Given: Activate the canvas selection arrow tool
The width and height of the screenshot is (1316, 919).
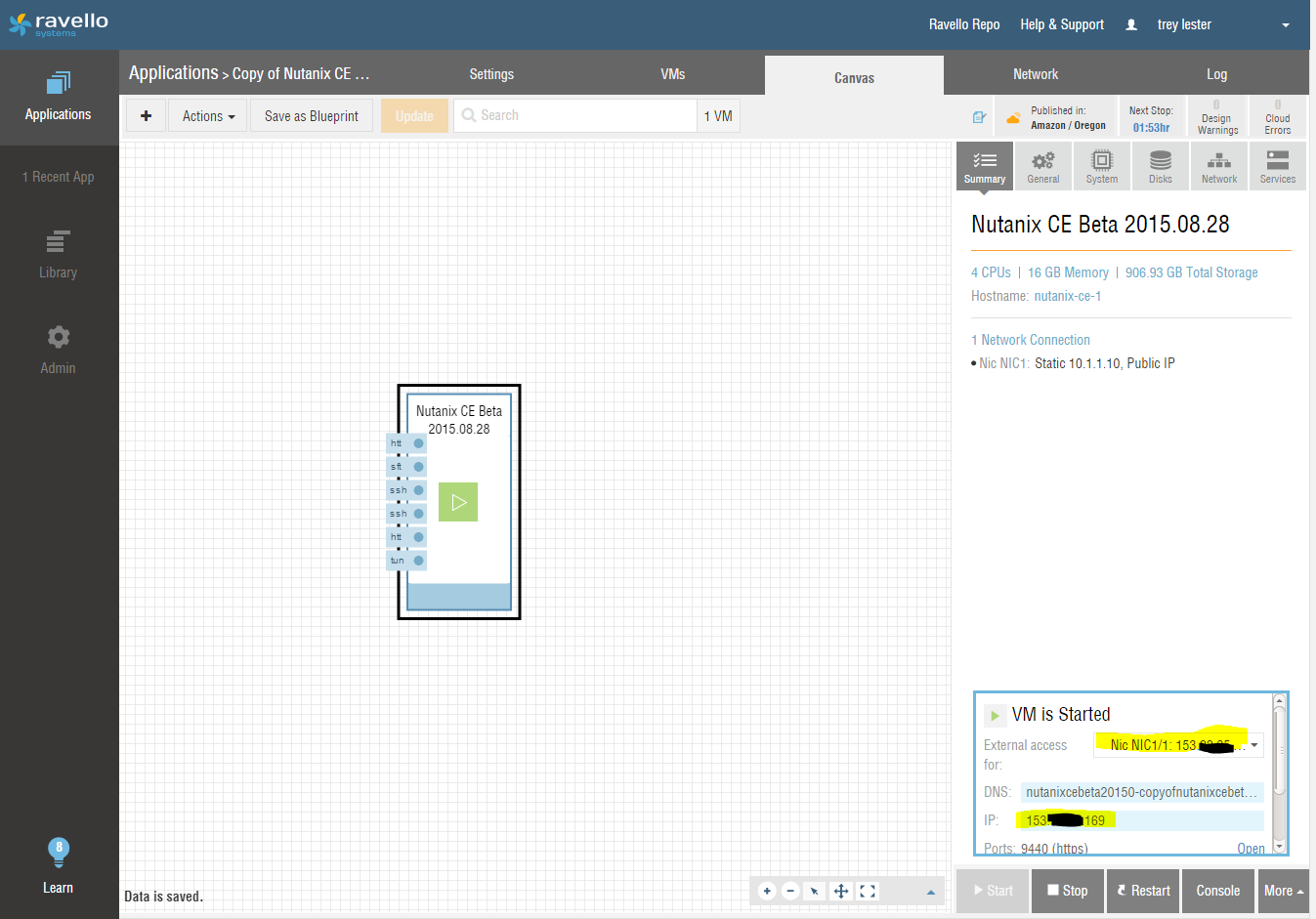Looking at the screenshot, I should tap(815, 891).
